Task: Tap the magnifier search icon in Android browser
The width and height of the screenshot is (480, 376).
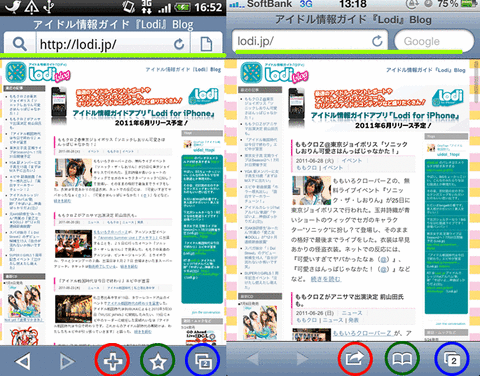Action: pos(20,44)
